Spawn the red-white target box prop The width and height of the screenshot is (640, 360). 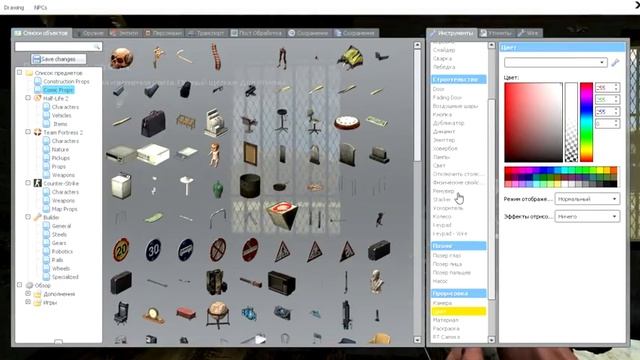pos(282,215)
